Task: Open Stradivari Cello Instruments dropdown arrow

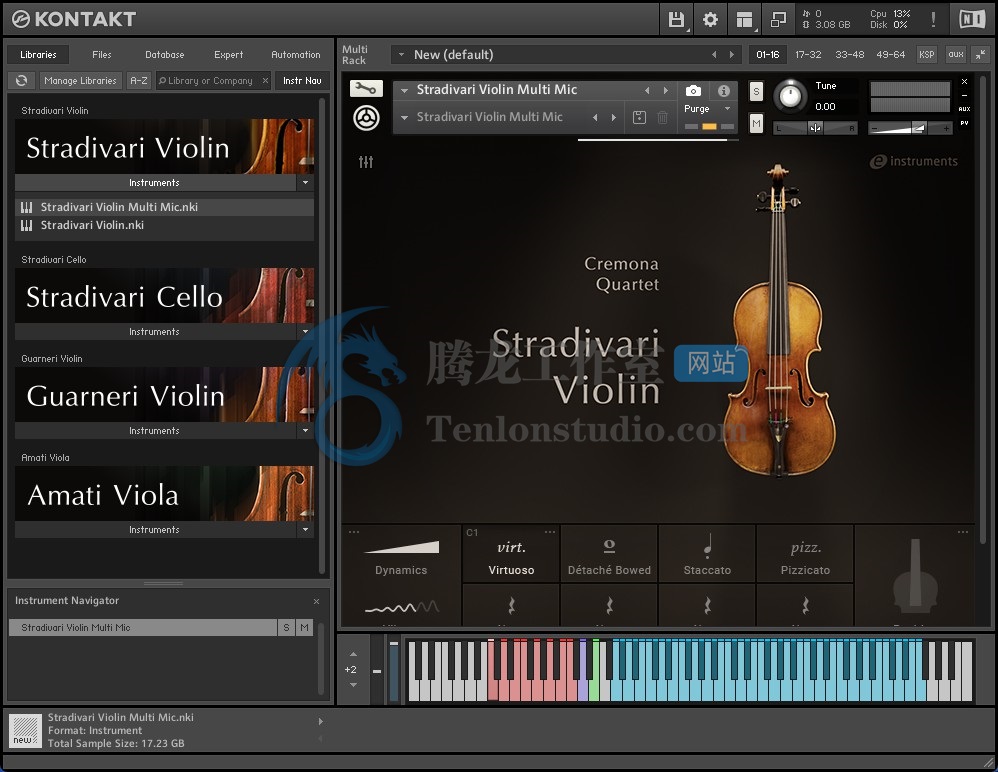Action: point(306,332)
